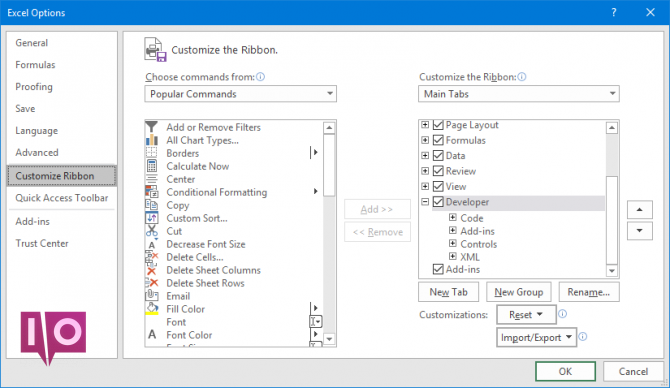Click the commands list scroll down arrow
The image size is (670, 388).
click(329, 339)
